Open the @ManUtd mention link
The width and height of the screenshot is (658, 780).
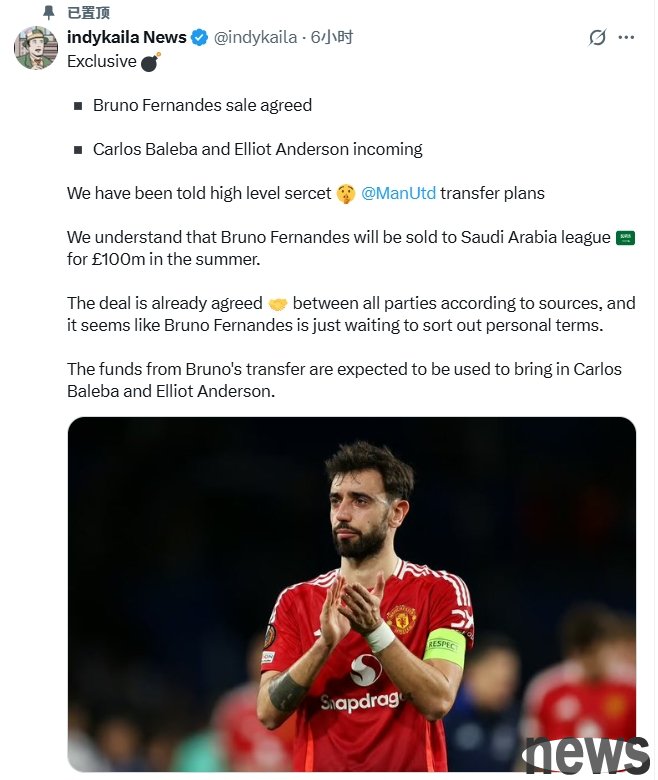(398, 193)
